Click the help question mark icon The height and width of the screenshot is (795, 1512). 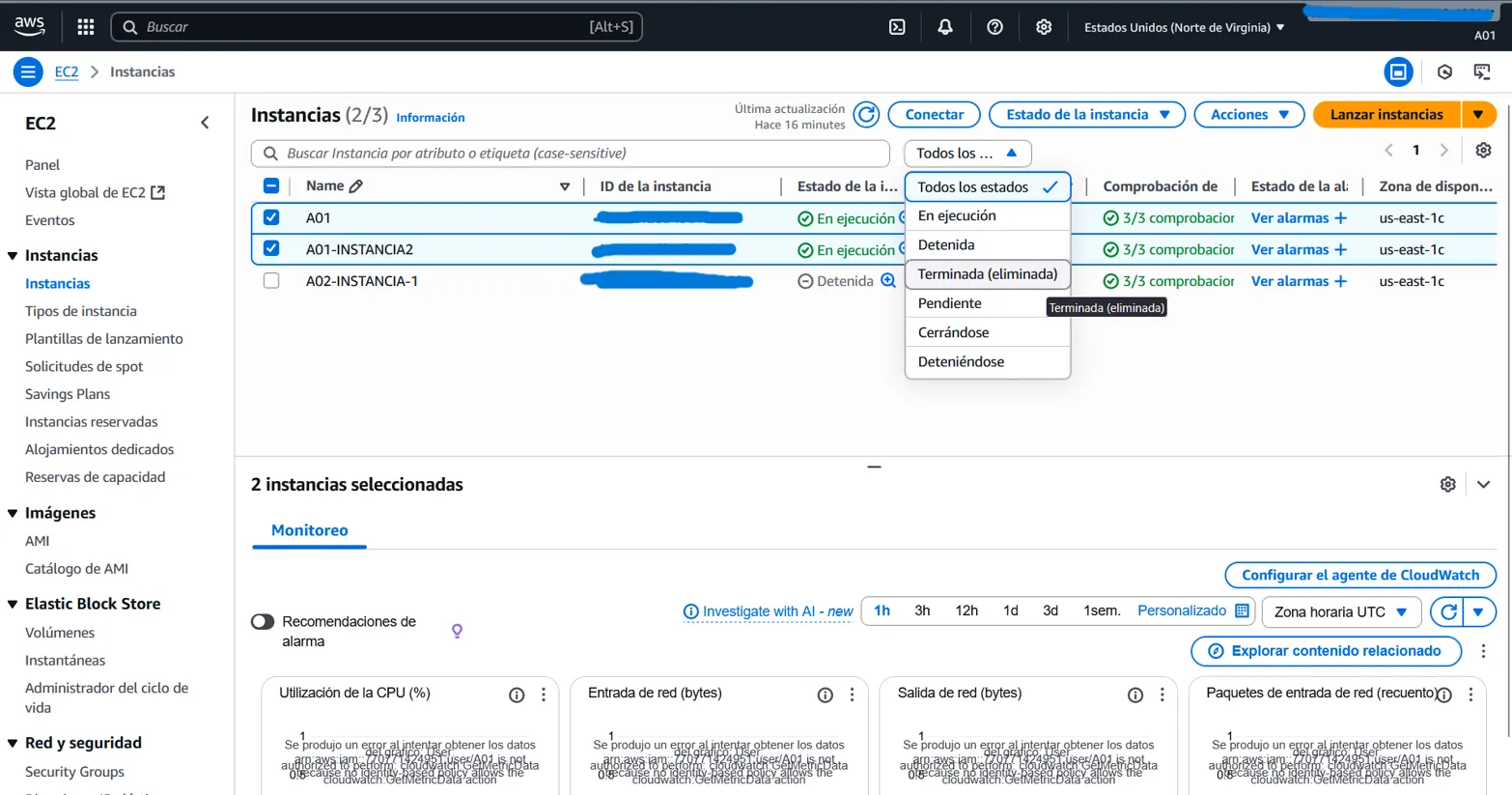point(994,27)
